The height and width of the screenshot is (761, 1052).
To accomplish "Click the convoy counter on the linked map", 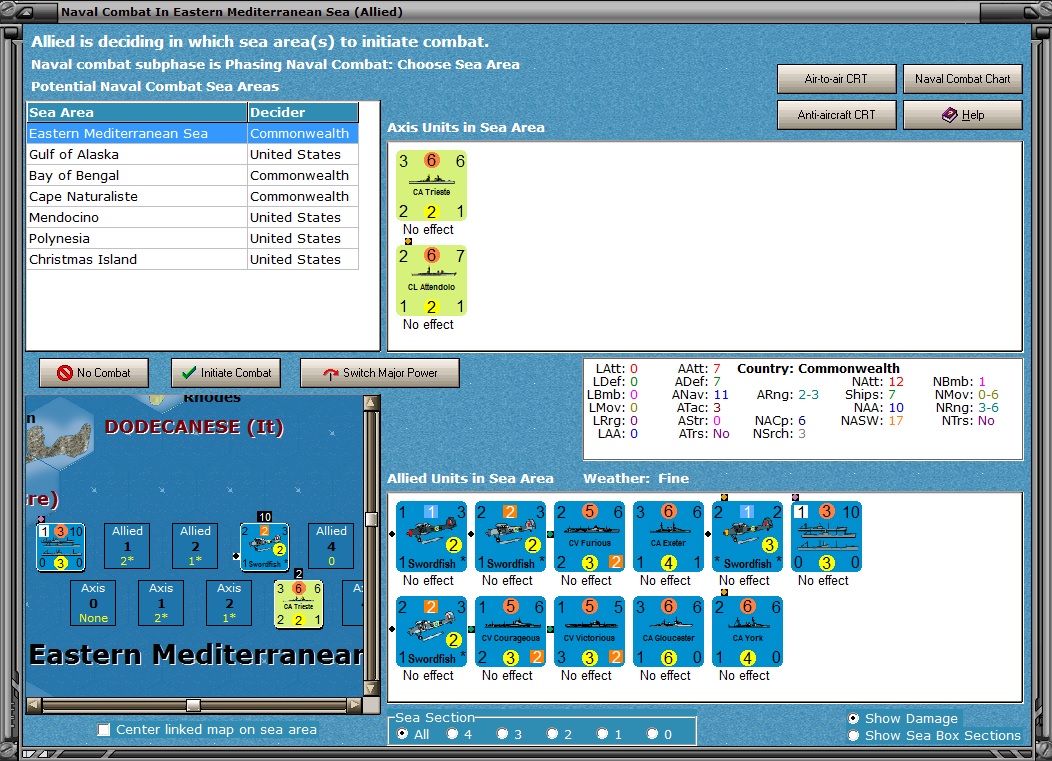I will click(x=60, y=547).
